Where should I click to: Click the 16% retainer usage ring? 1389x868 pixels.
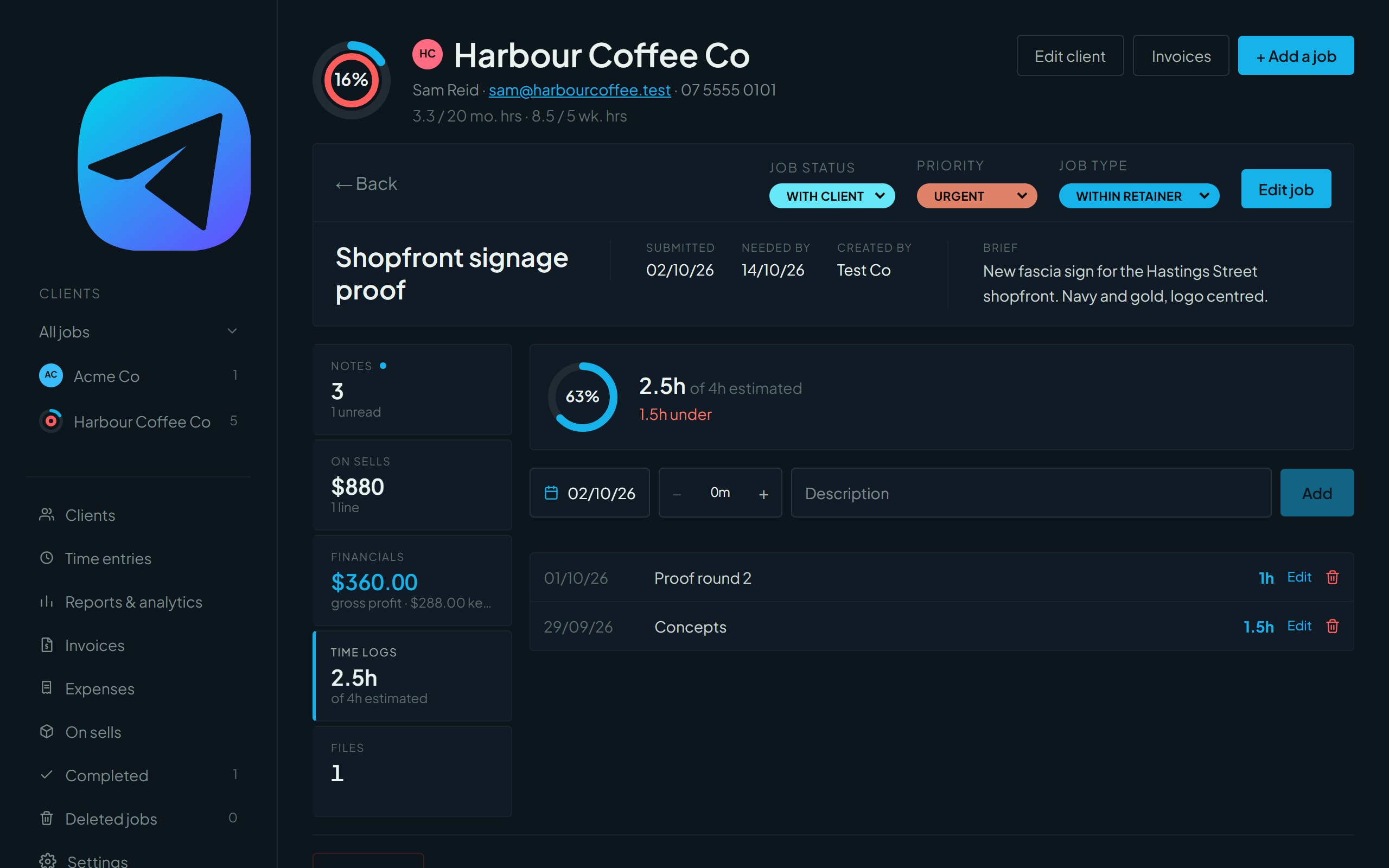pyautogui.click(x=351, y=80)
